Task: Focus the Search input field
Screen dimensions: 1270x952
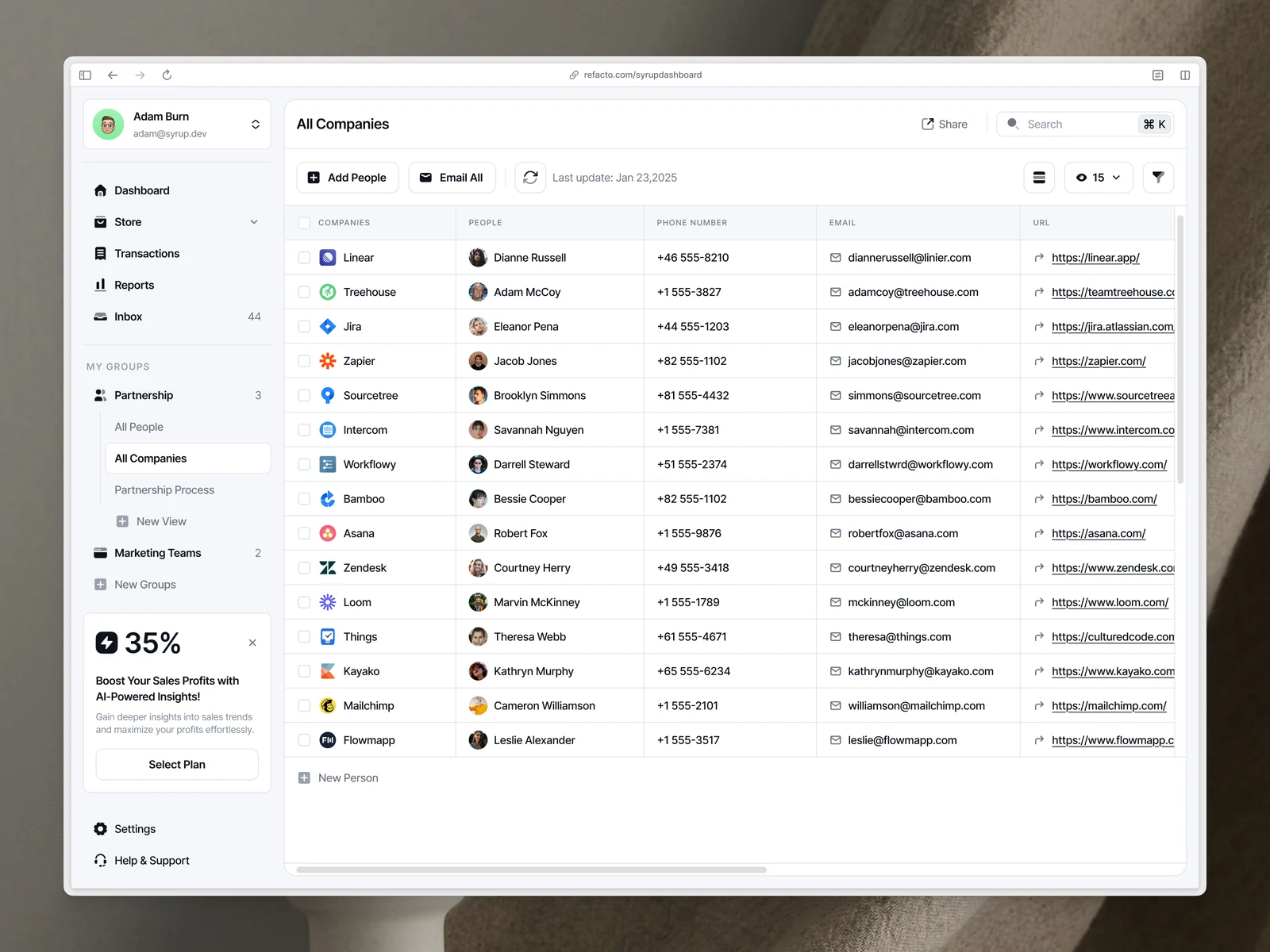Action: pos(1085,125)
